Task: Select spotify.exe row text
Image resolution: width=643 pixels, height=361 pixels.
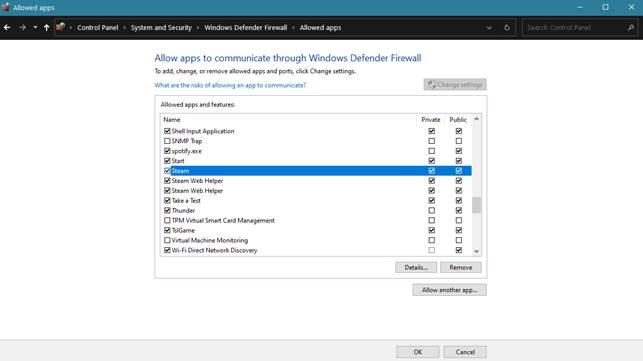Action: (x=187, y=151)
